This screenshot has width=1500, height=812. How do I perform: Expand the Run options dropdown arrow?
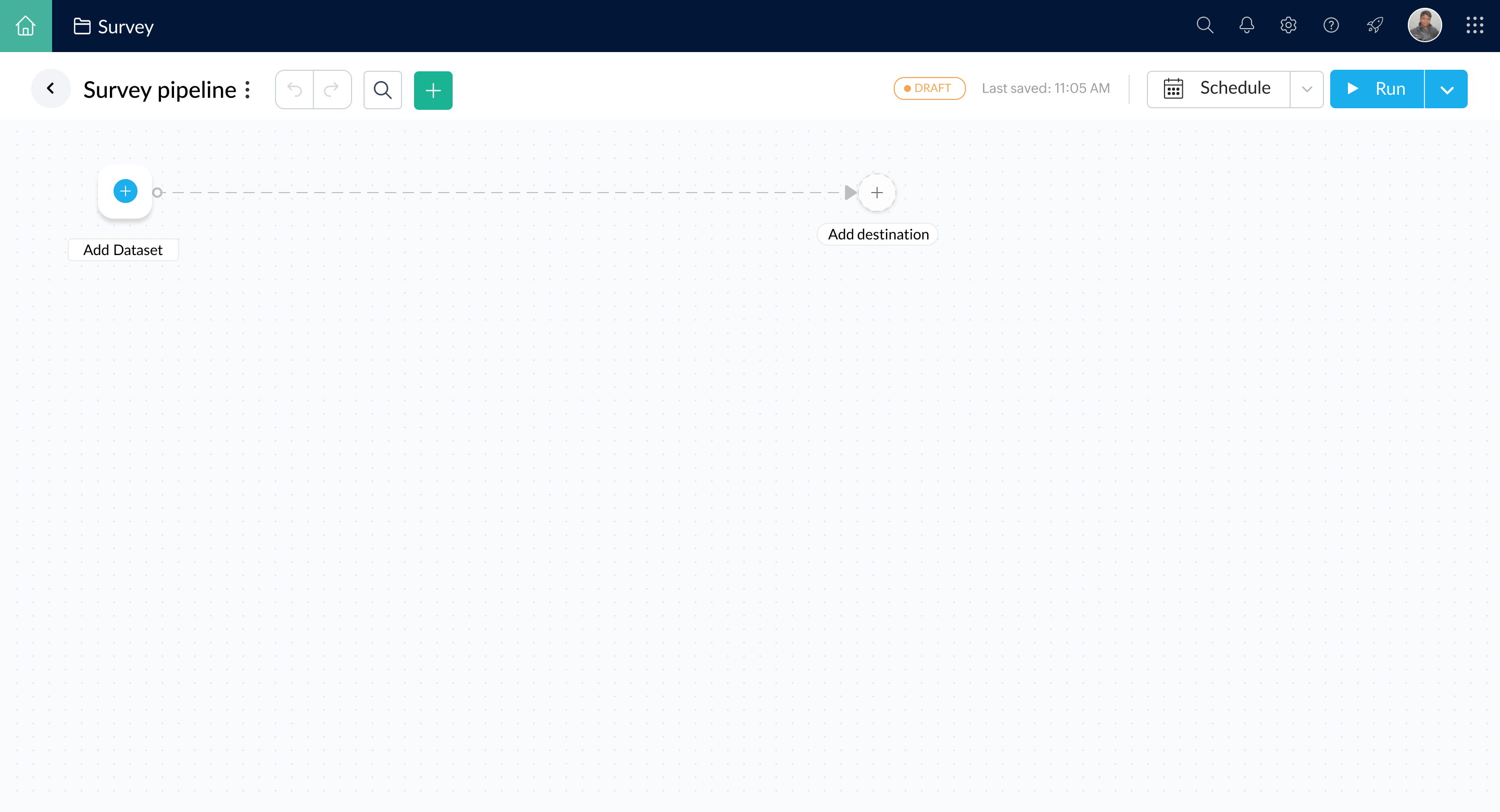tap(1446, 90)
